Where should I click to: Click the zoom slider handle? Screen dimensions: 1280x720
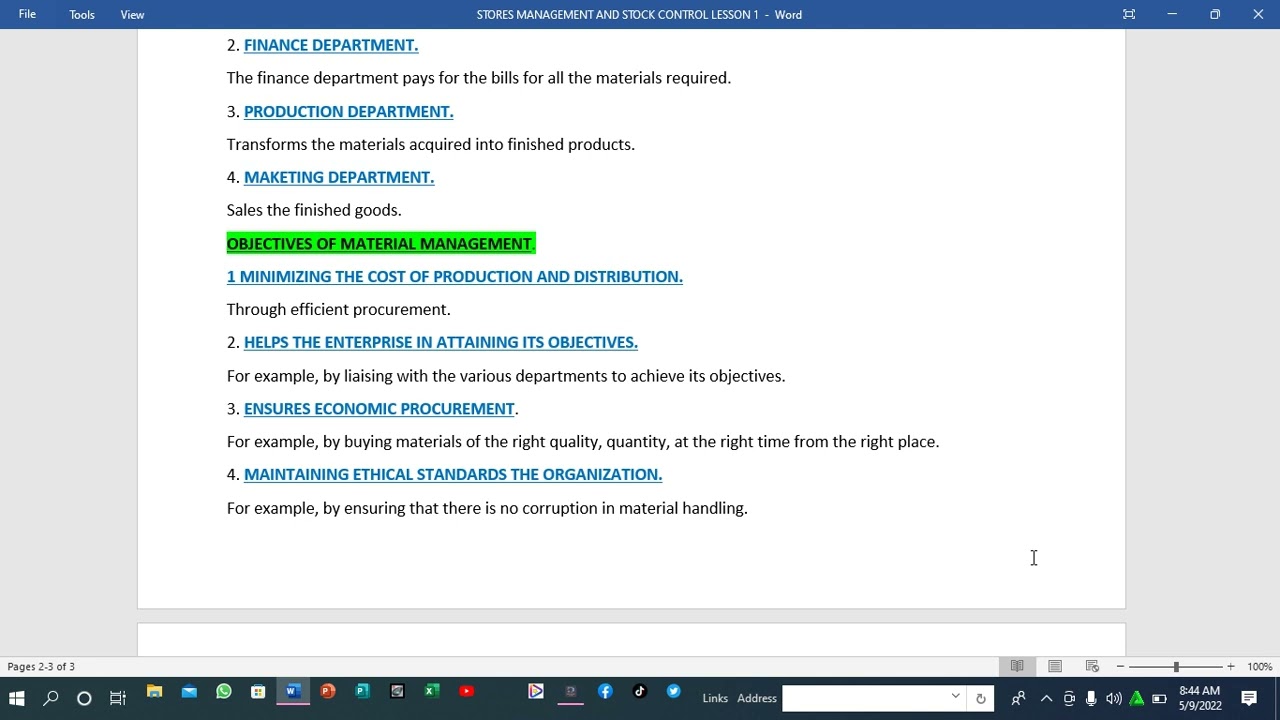click(1176, 666)
